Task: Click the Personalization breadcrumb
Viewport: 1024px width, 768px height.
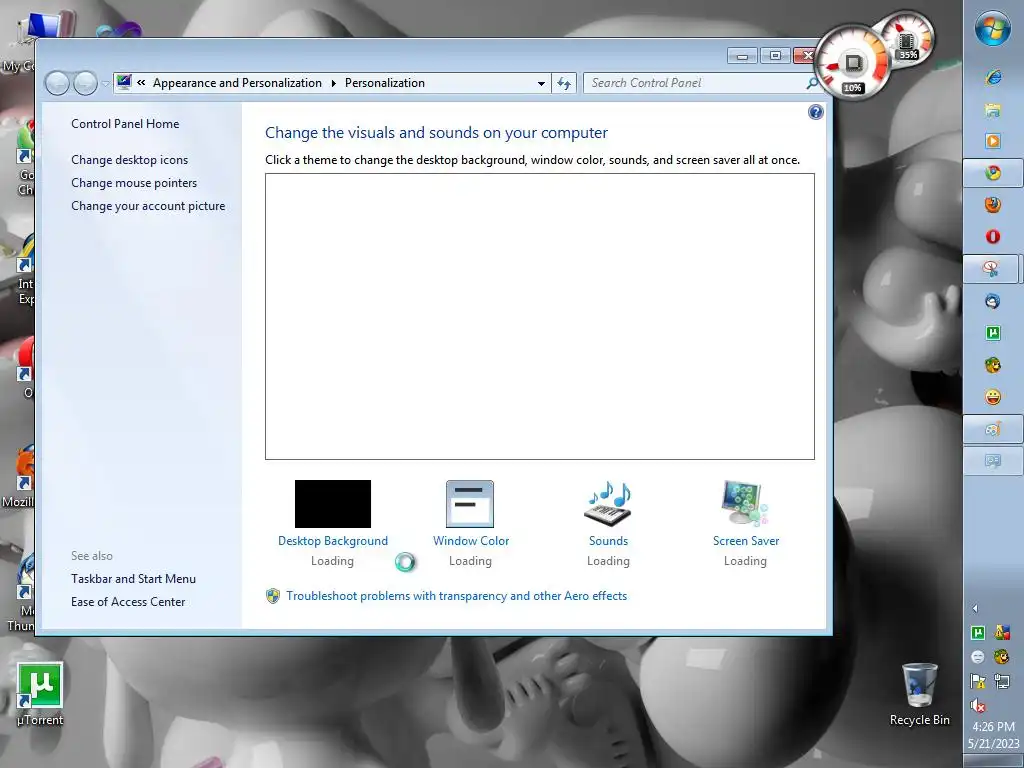Action: click(x=385, y=83)
